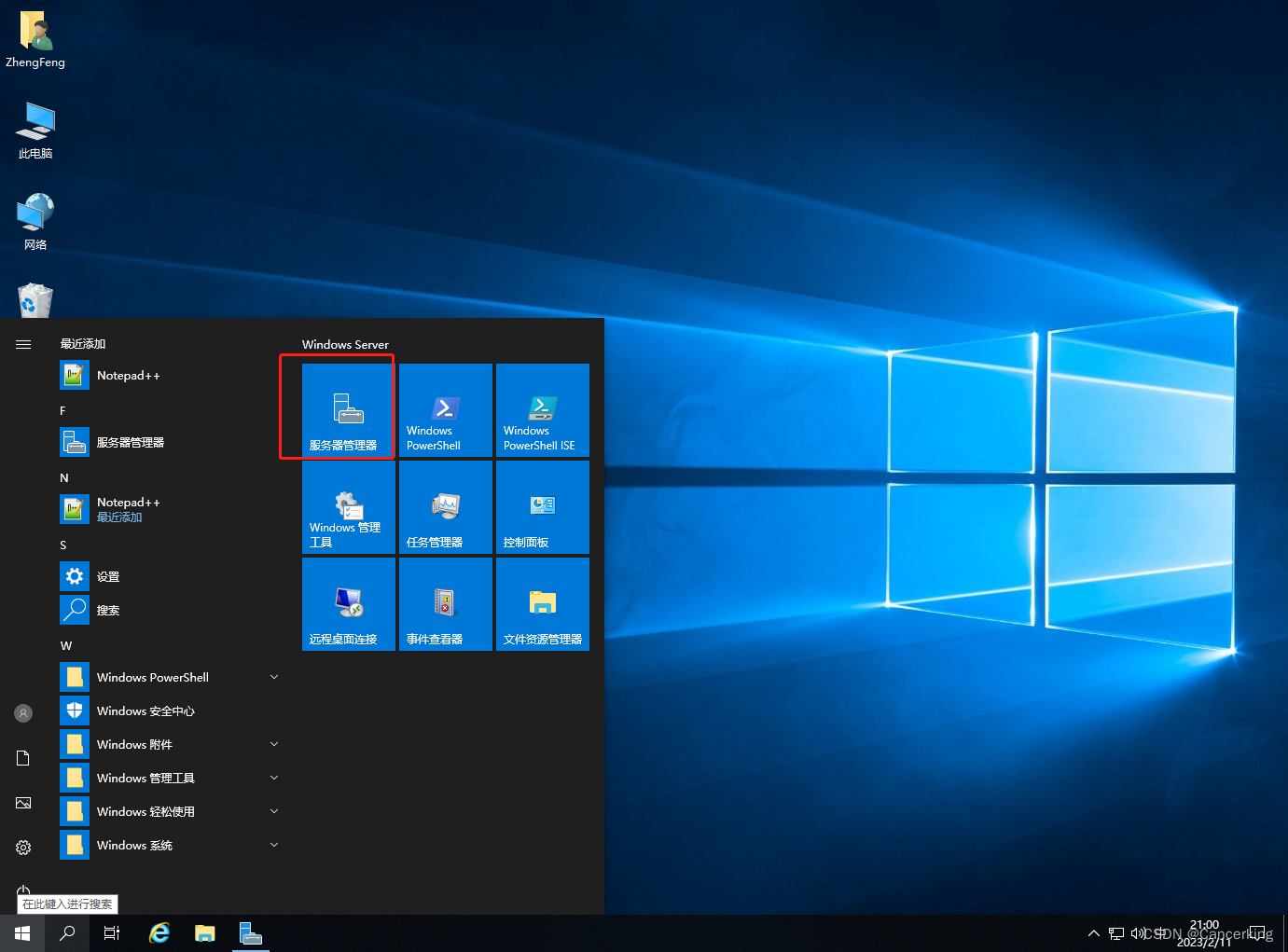This screenshot has width=1288, height=952.
Task: Click the W letter group header
Action: tap(66, 646)
